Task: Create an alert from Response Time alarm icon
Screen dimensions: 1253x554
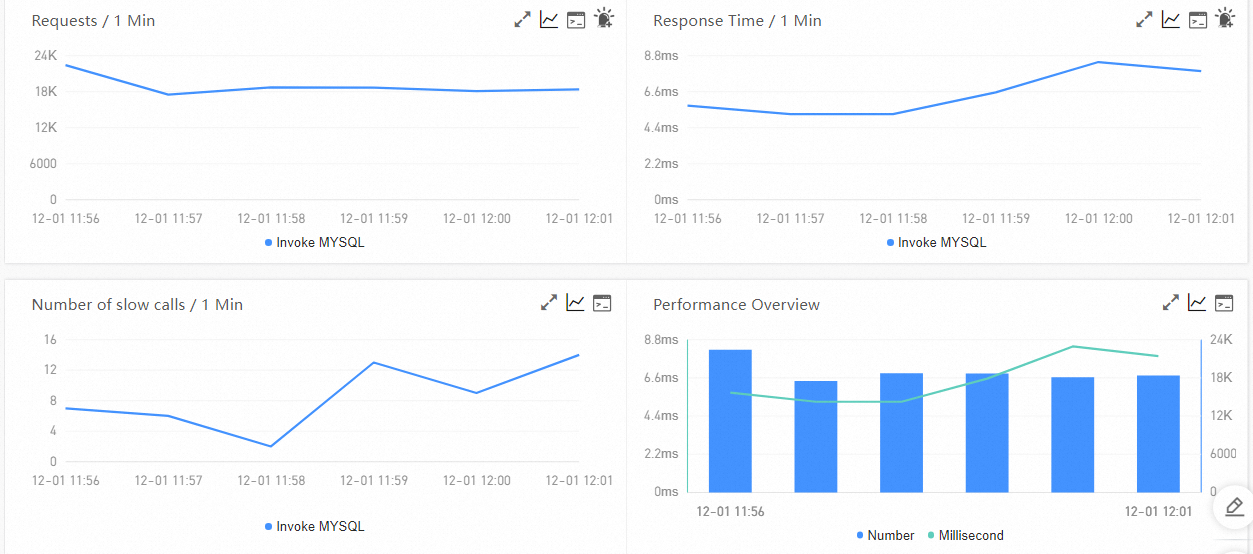Action: [1226, 18]
